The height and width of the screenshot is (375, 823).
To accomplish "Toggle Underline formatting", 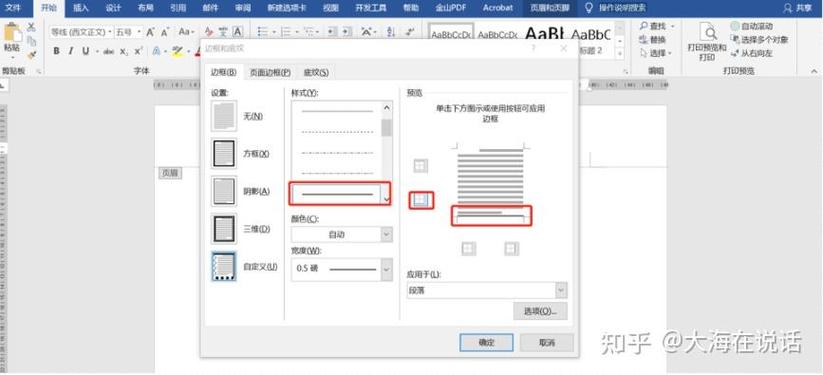I will pyautogui.click(x=85, y=51).
